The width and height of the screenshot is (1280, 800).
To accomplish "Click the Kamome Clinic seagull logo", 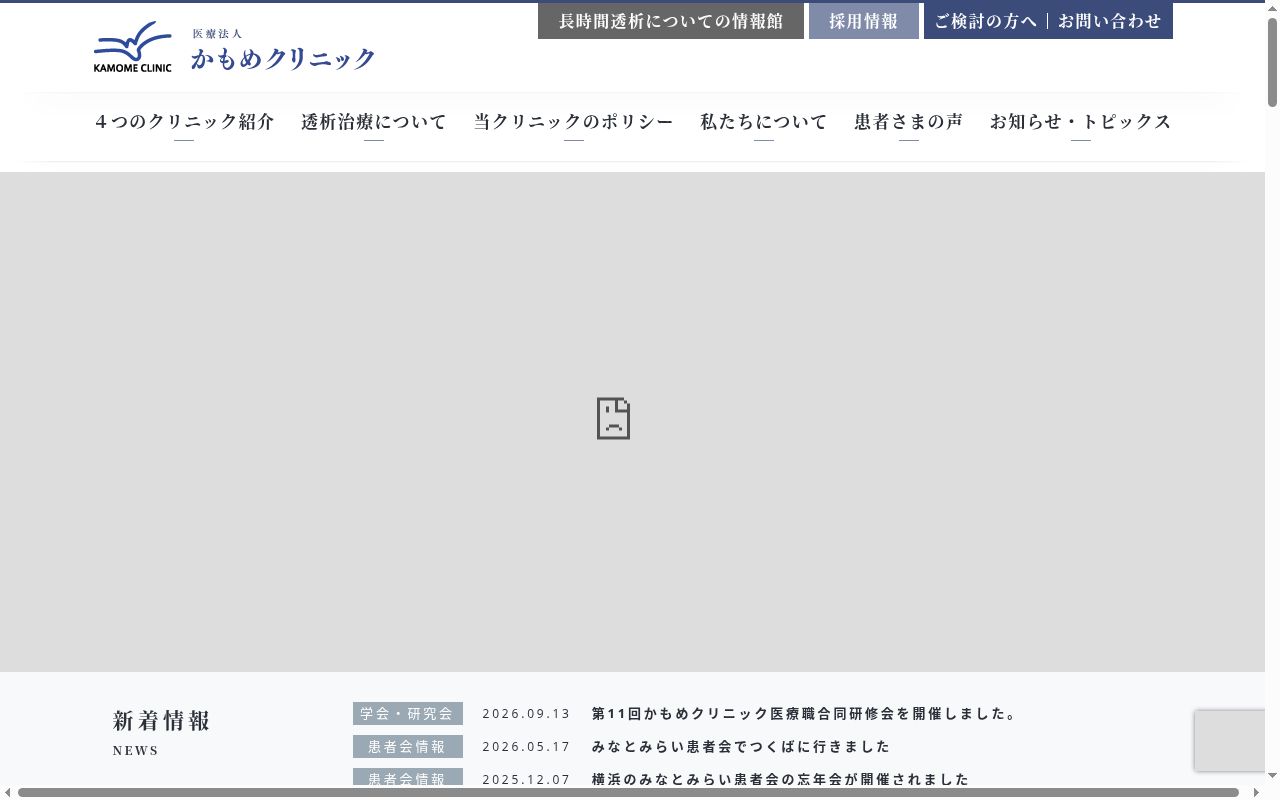I will coord(132,47).
